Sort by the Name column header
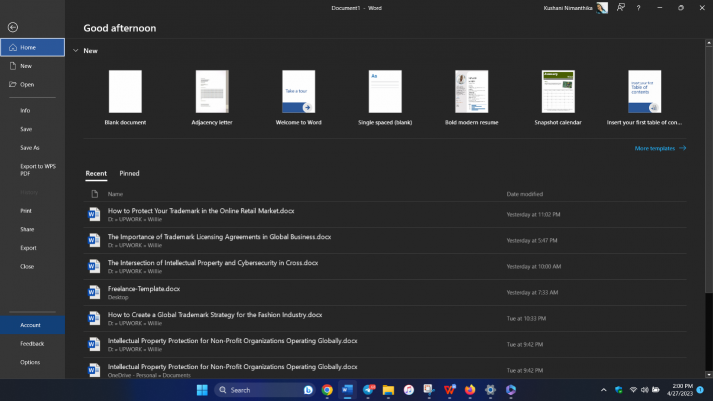Image resolution: width=713 pixels, height=401 pixels. 115,194
